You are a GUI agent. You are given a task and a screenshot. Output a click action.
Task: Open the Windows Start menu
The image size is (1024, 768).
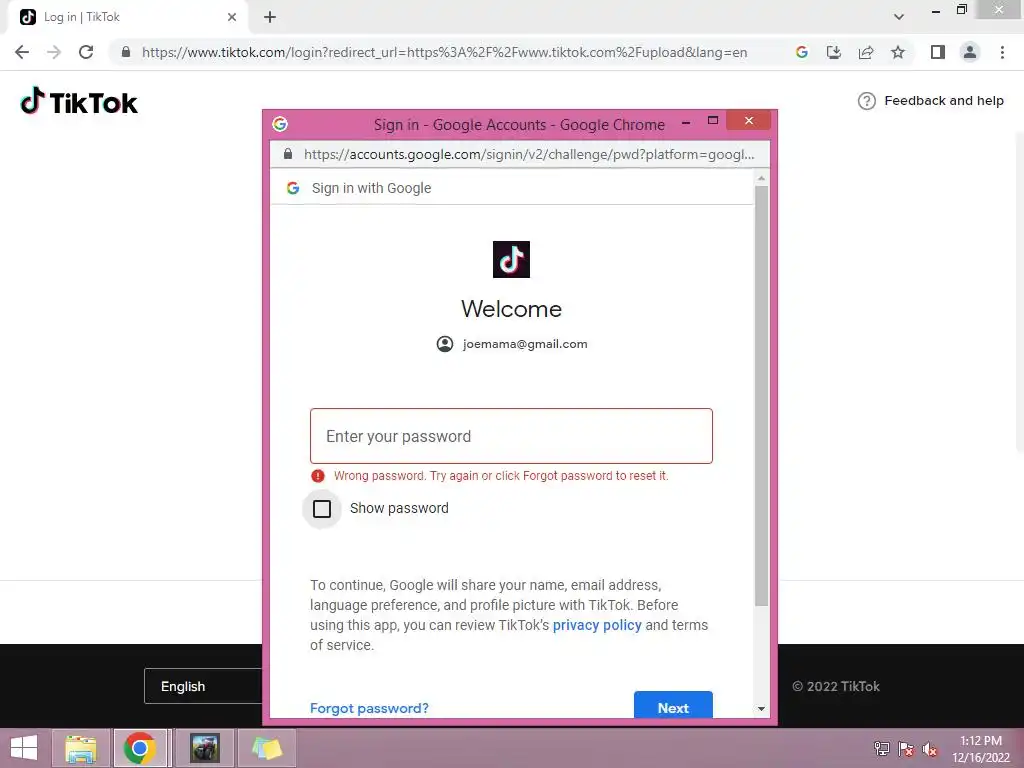24,748
